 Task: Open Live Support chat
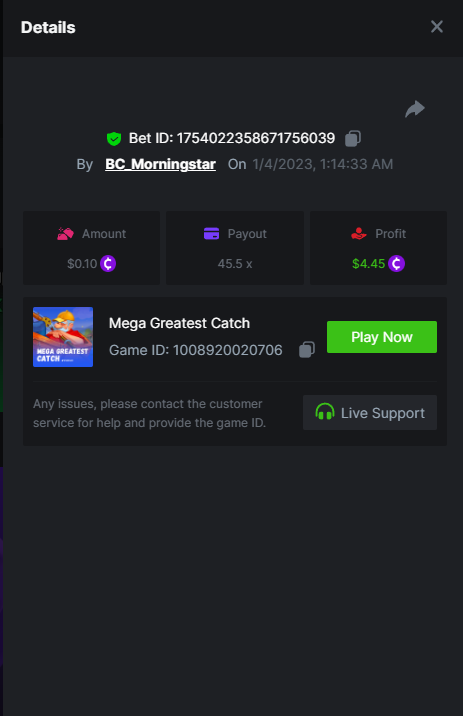coord(370,412)
